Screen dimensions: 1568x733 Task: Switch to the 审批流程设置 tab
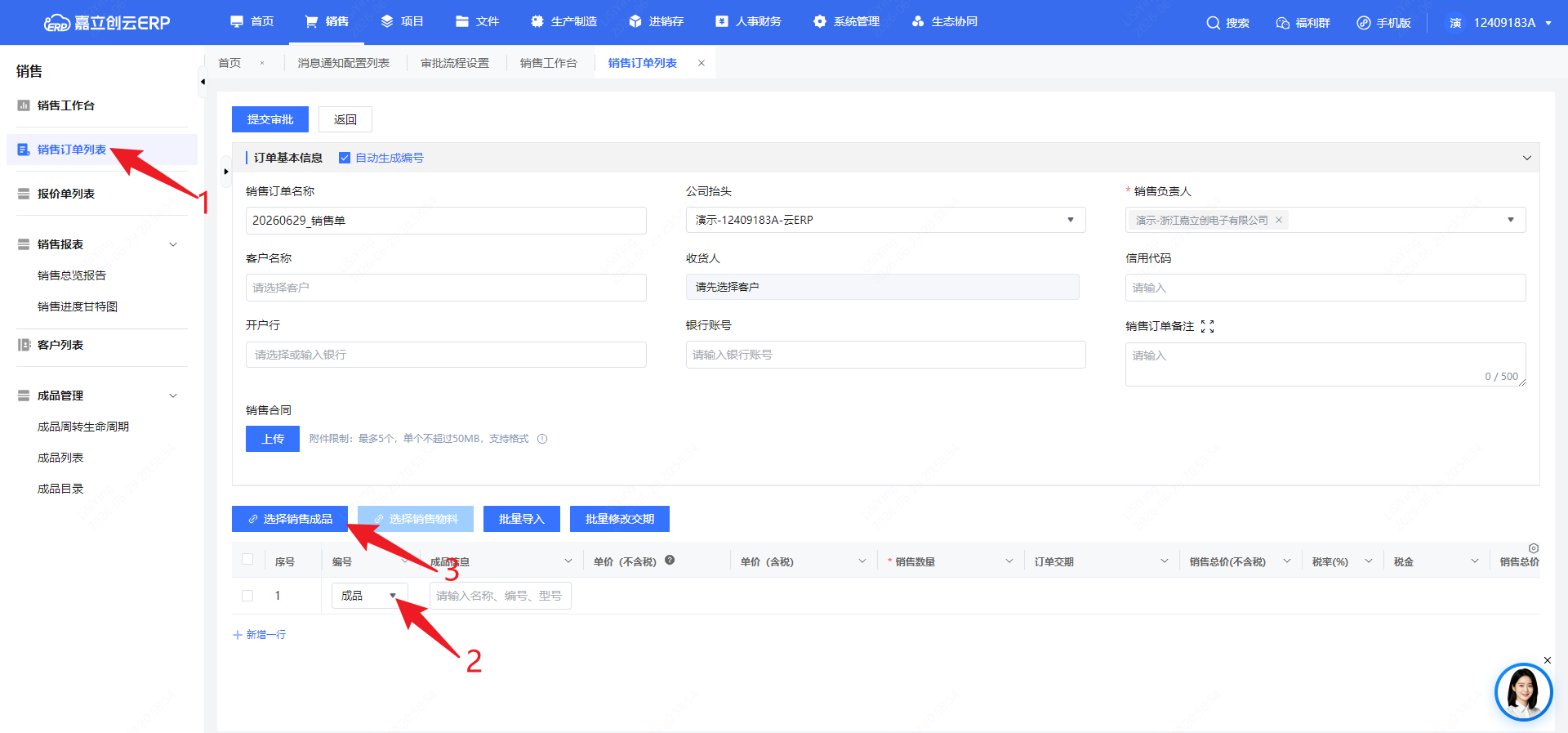(455, 63)
